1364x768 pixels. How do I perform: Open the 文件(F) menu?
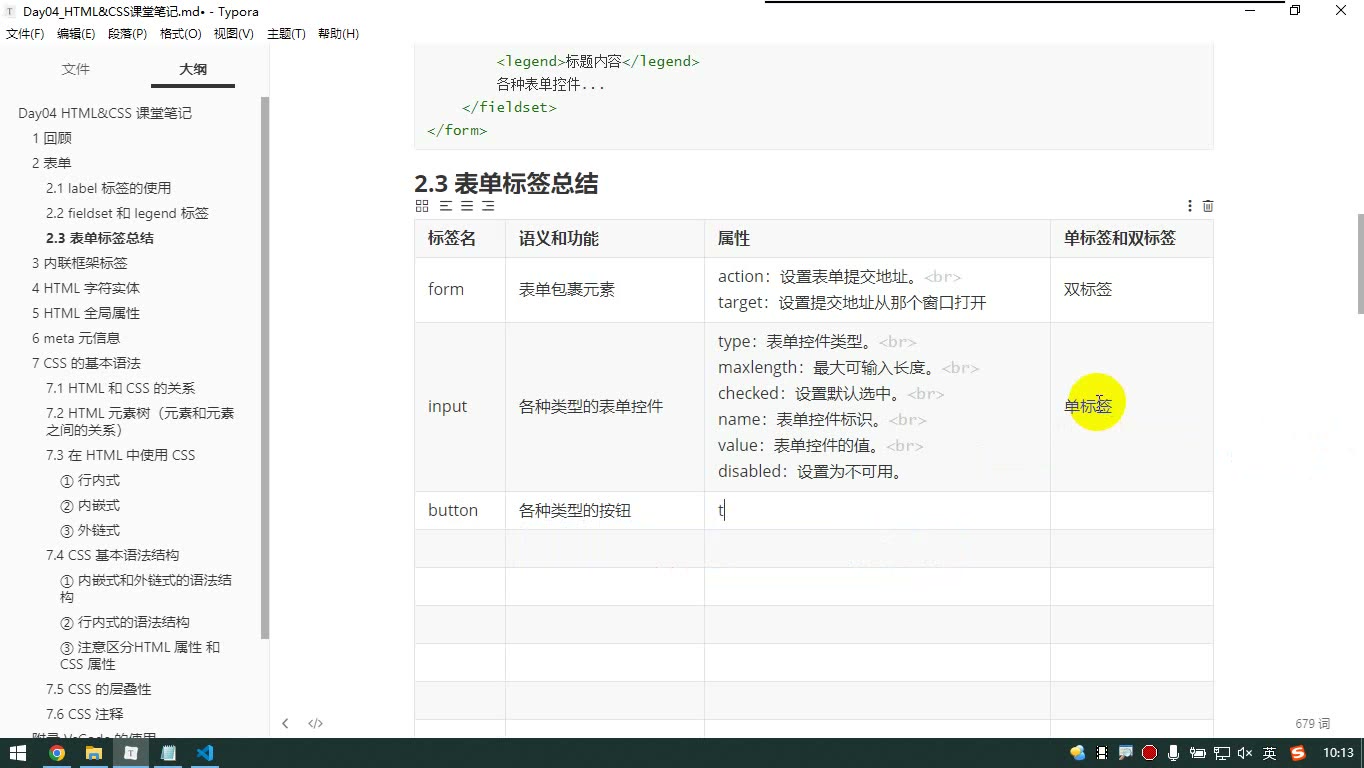(x=25, y=34)
